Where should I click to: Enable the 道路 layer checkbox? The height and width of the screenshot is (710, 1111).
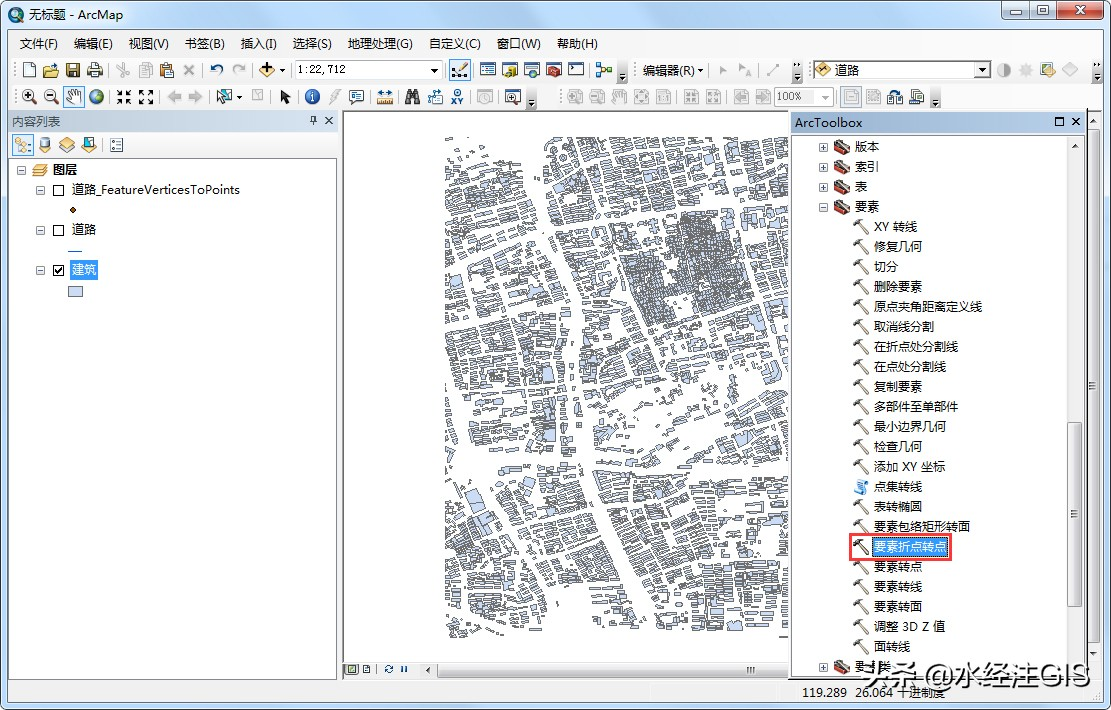coord(57,230)
